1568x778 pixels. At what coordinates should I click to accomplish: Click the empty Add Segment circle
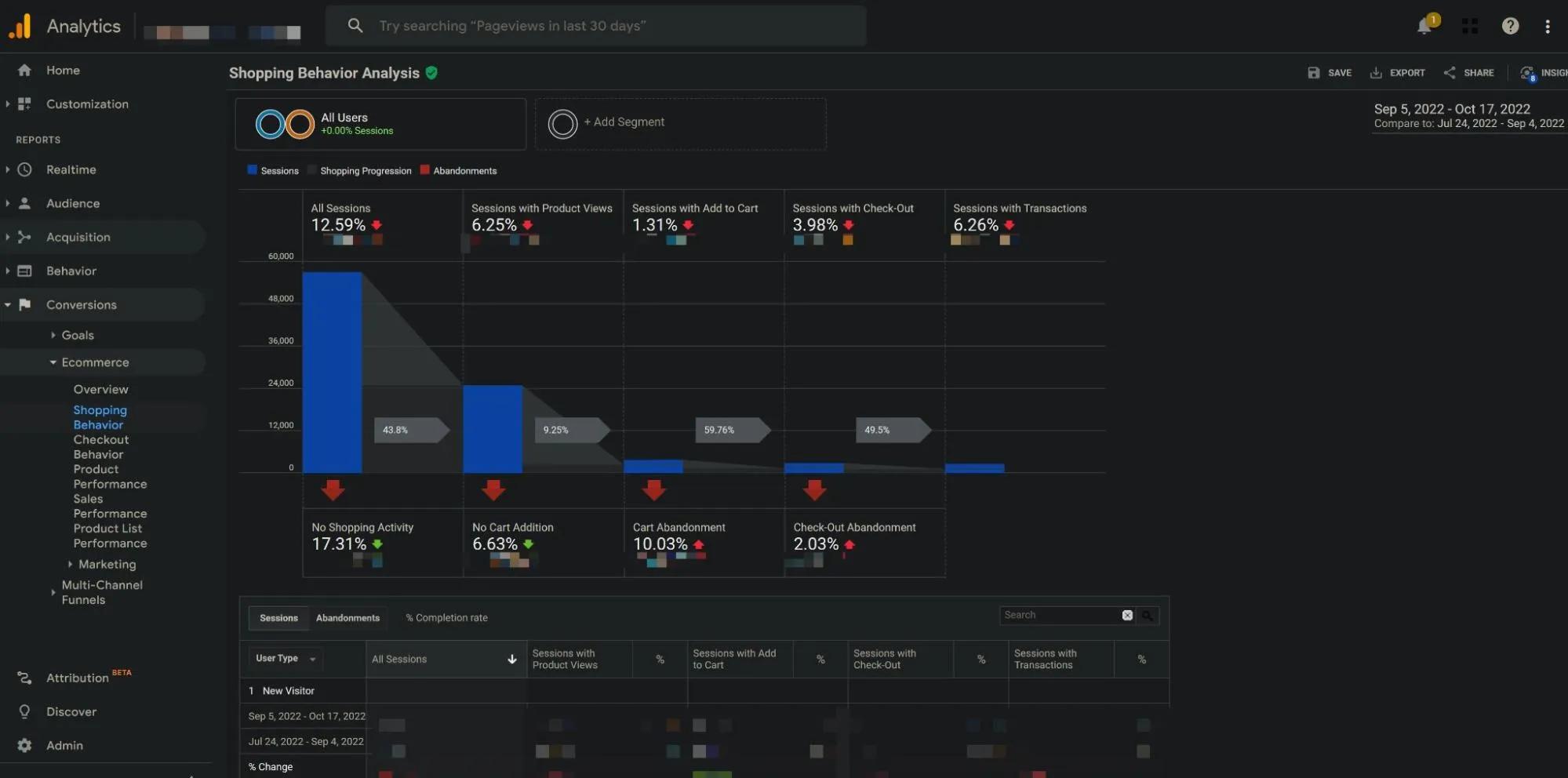562,124
